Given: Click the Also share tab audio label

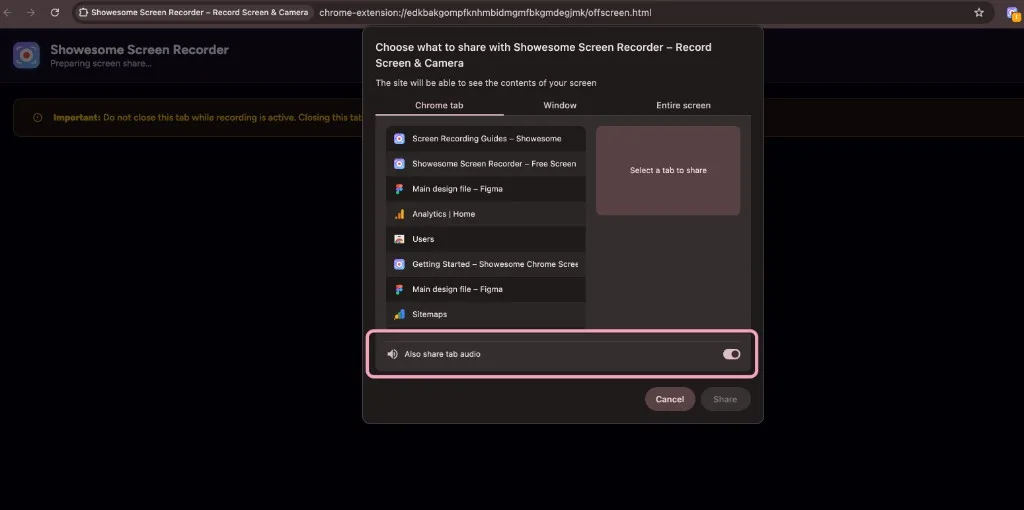Looking at the screenshot, I should tap(442, 354).
